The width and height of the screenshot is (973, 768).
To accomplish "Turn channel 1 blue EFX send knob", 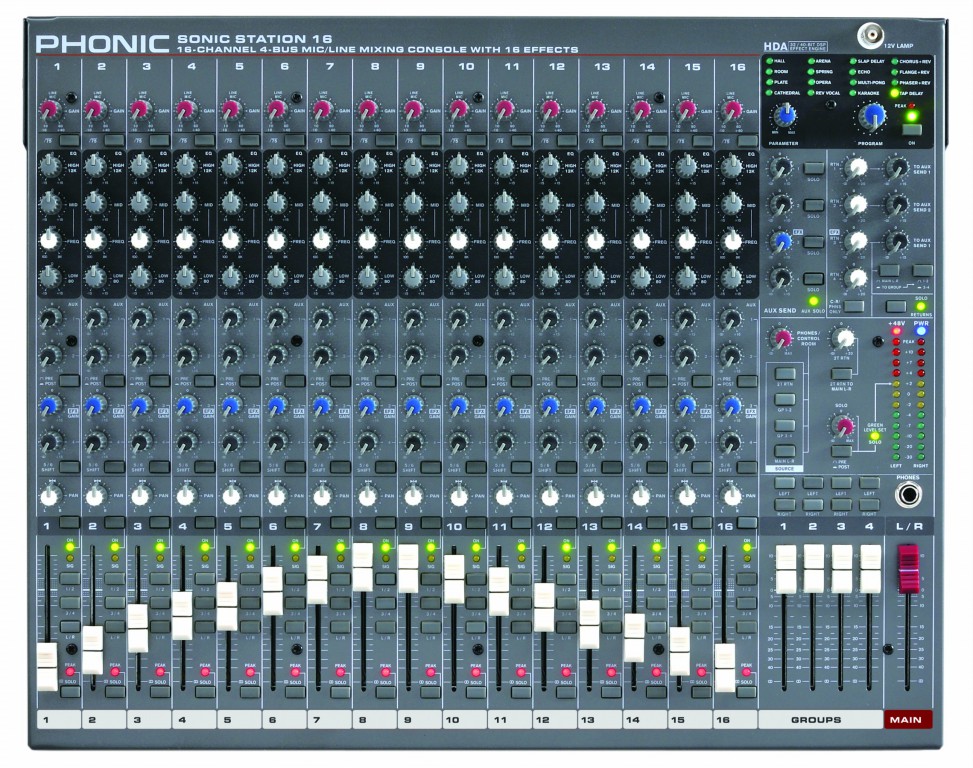I will click(x=50, y=406).
